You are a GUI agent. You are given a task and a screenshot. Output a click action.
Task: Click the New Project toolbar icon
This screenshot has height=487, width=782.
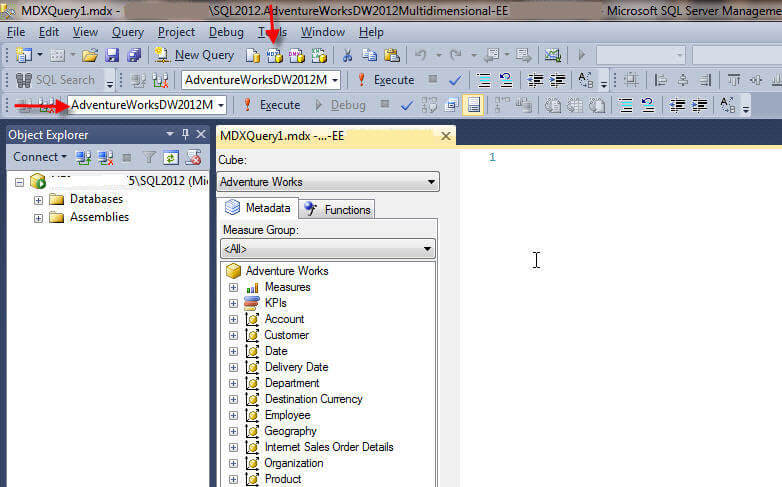click(x=23, y=55)
